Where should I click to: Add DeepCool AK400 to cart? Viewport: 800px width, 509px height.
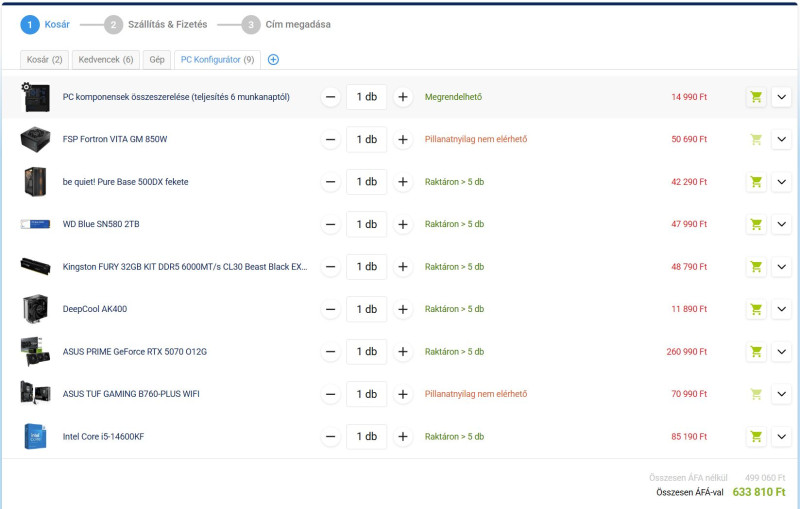(x=756, y=309)
